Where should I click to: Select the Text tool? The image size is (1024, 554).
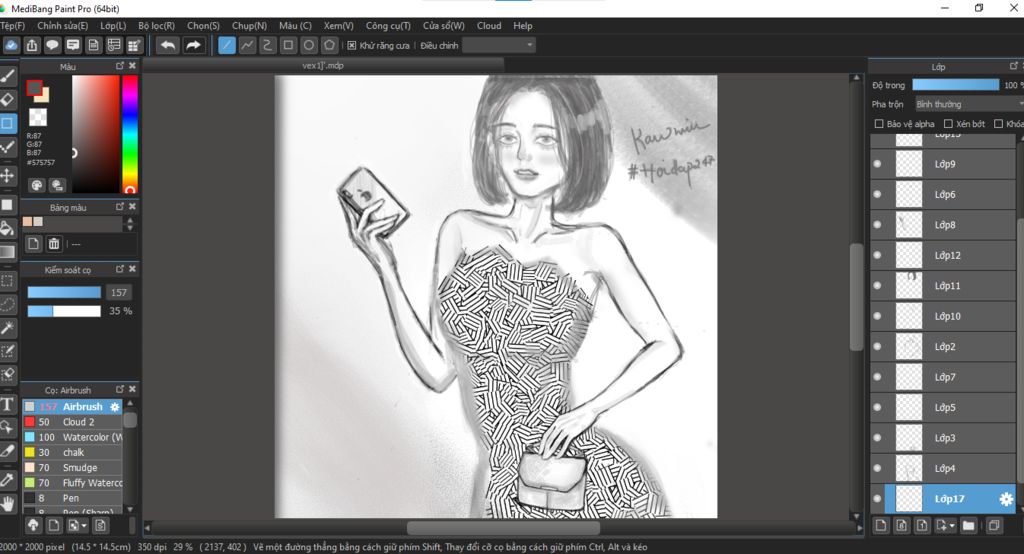click(7, 404)
